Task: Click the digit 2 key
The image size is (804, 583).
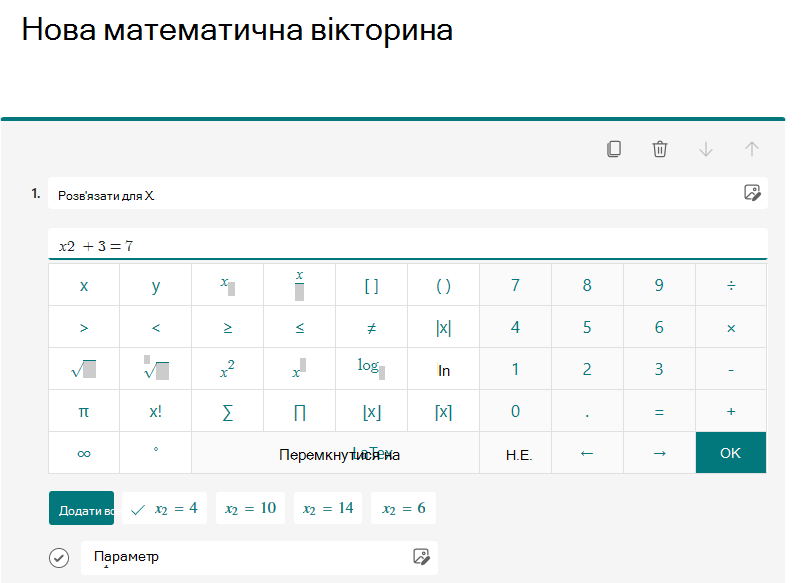Action: [x=587, y=369]
